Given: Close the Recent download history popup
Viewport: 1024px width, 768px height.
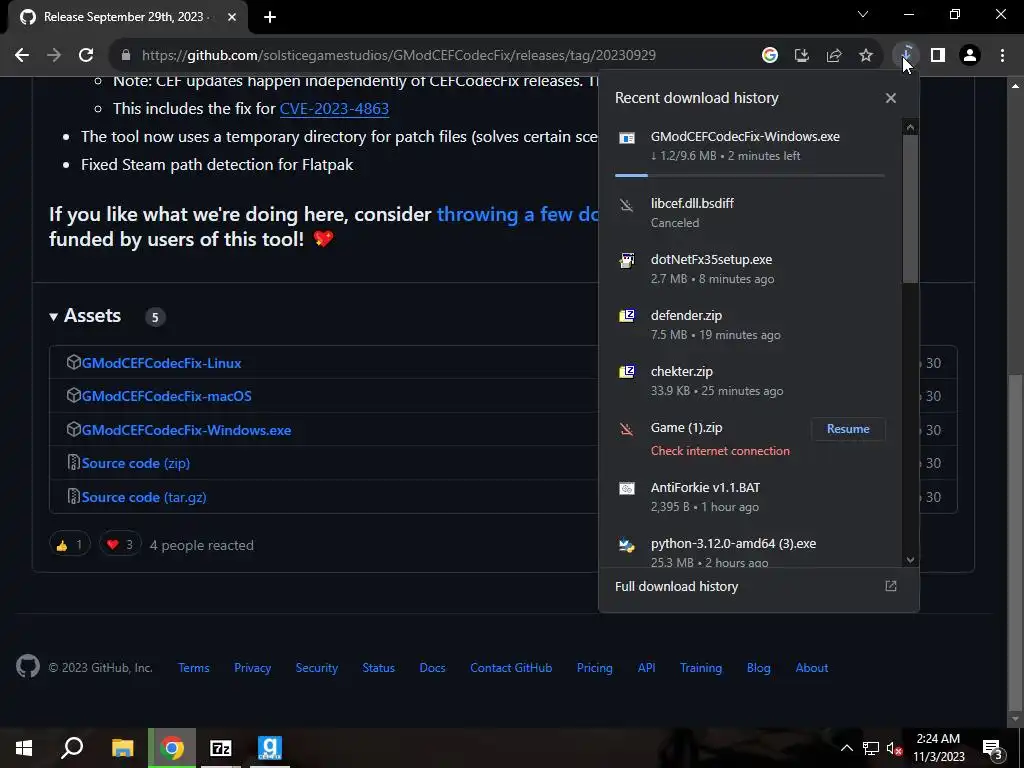Looking at the screenshot, I should coord(891,98).
